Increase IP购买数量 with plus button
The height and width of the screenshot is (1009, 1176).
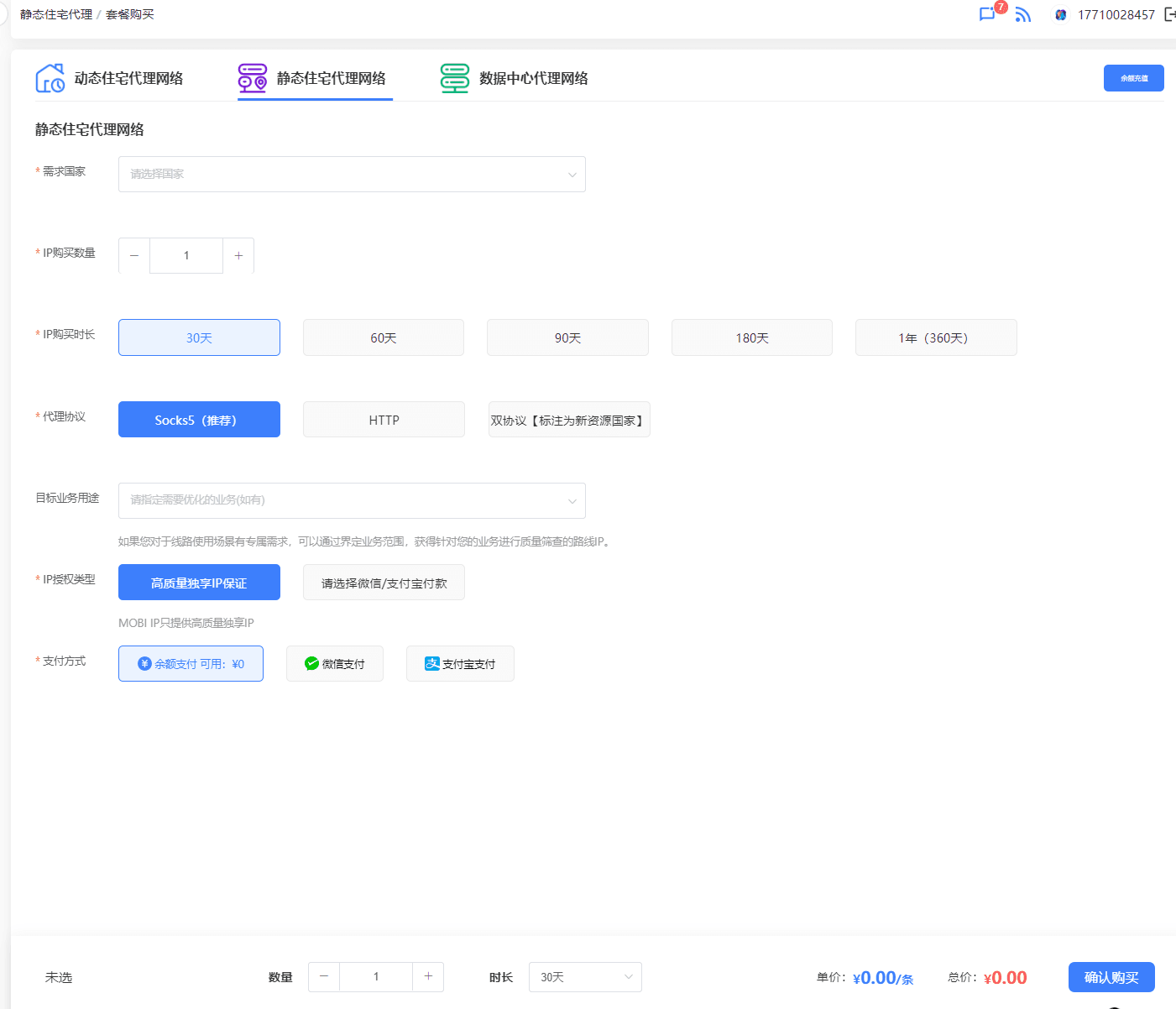[238, 255]
